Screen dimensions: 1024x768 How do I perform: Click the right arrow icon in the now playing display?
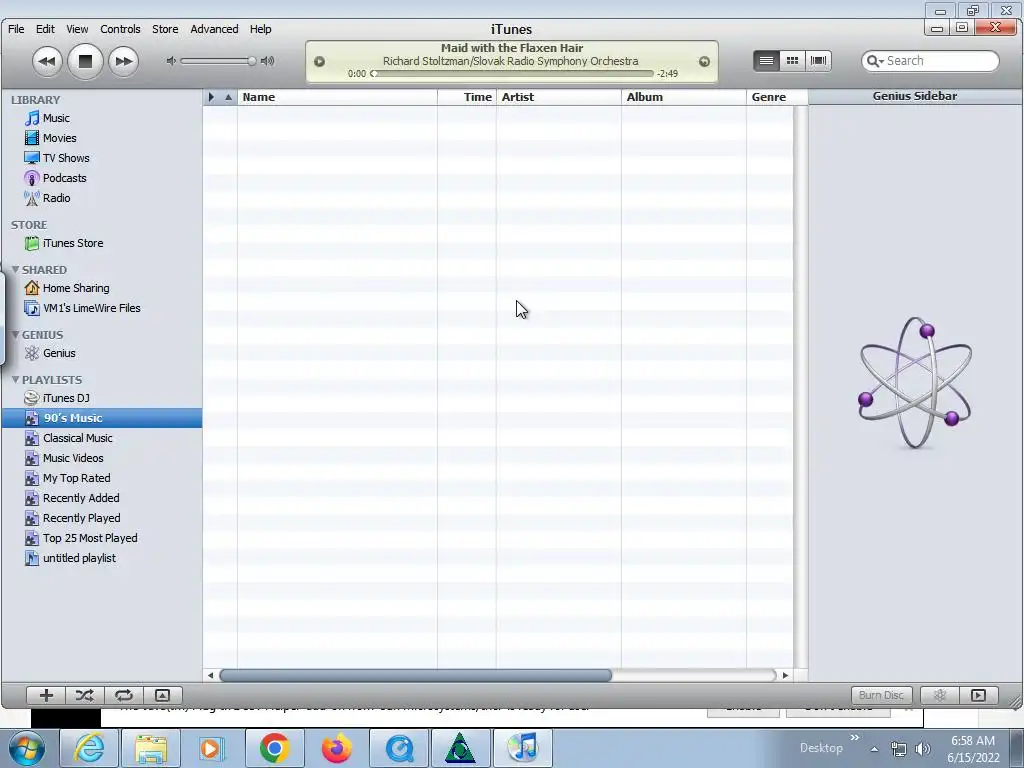coord(704,61)
